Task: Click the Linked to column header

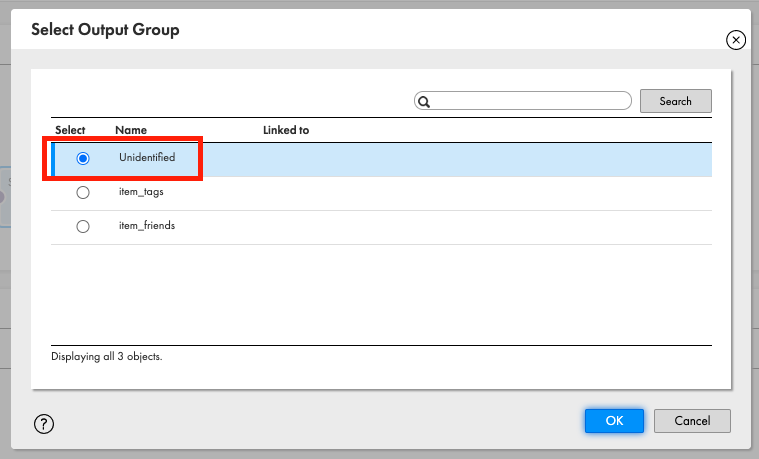Action: click(x=286, y=130)
